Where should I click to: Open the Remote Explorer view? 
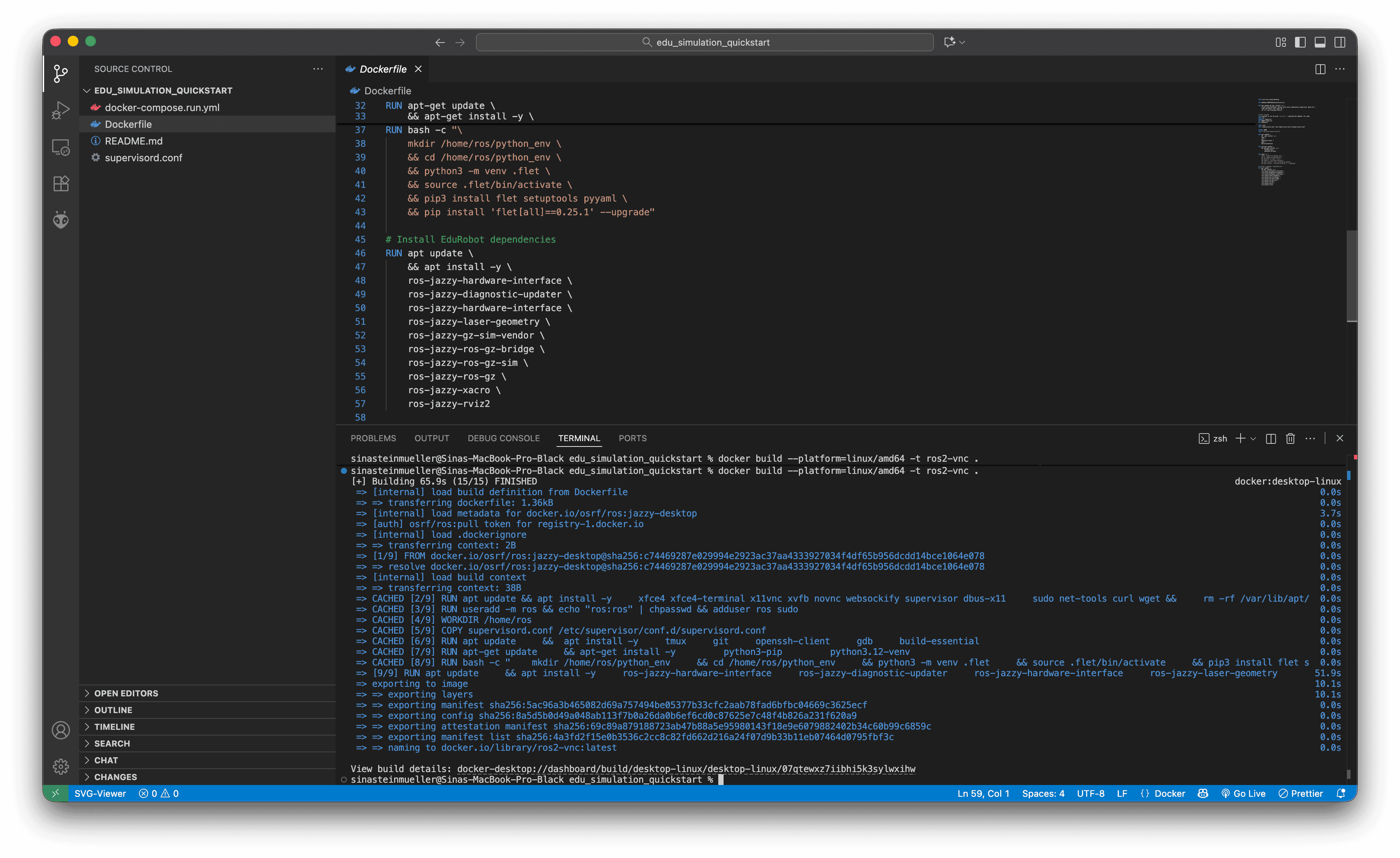click(x=61, y=147)
